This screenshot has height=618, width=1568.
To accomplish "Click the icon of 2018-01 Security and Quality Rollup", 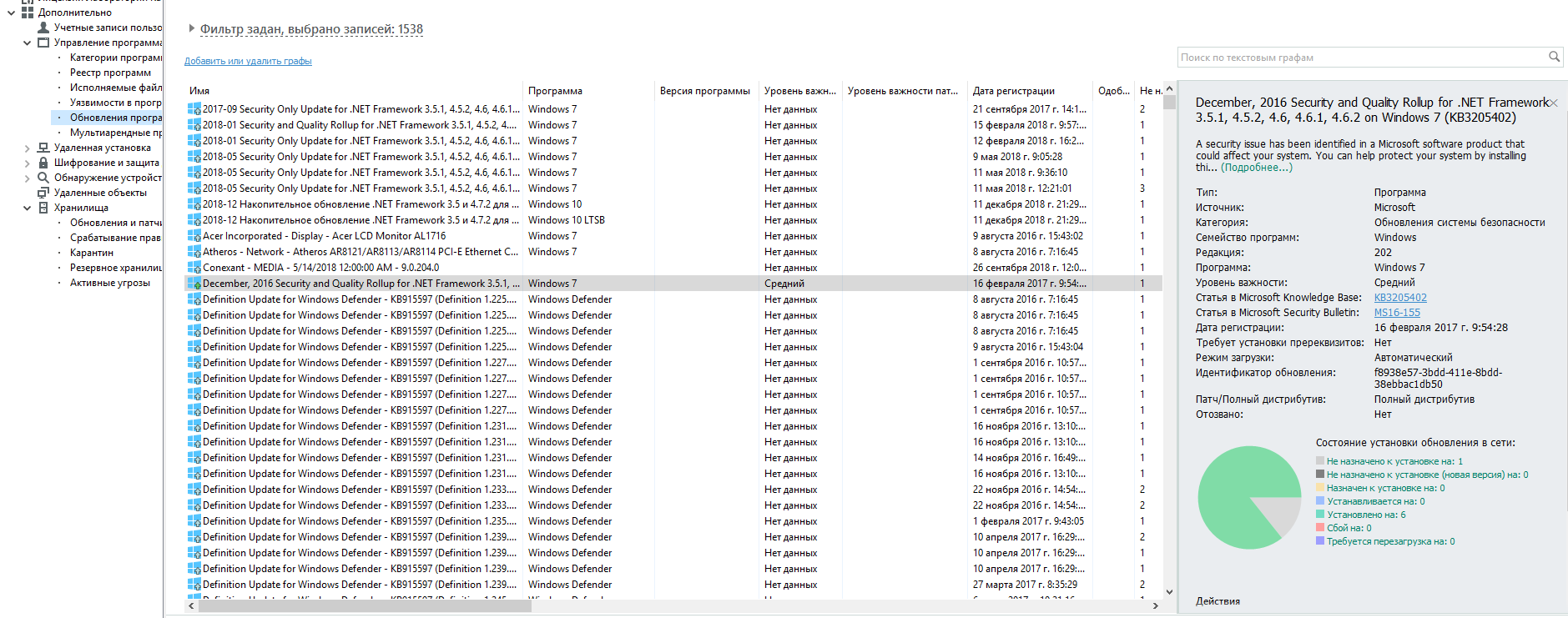I will coord(194,125).
